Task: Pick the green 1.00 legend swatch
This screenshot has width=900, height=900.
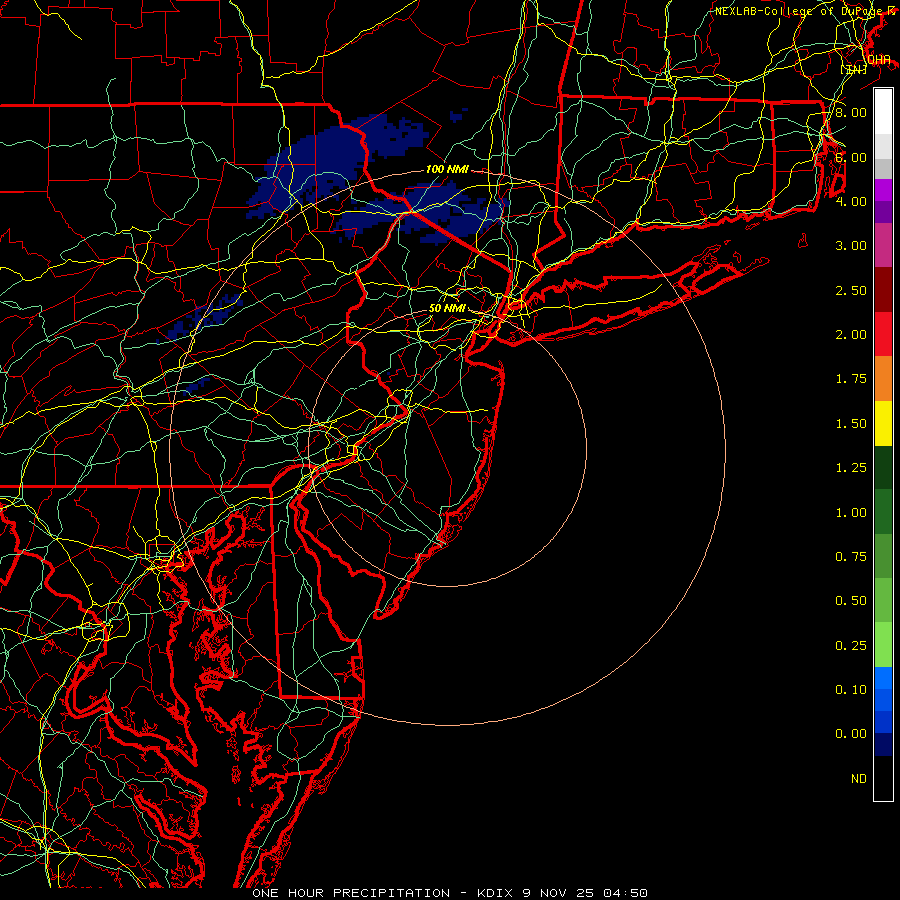Action: (x=883, y=512)
